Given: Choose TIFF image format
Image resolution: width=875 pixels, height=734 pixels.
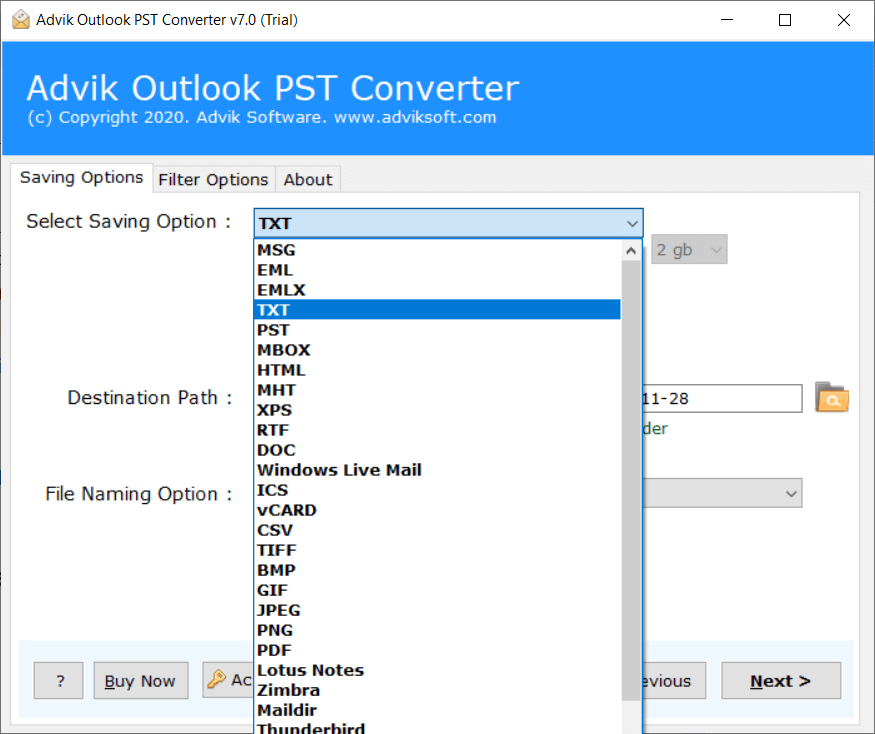Looking at the screenshot, I should 437,550.
